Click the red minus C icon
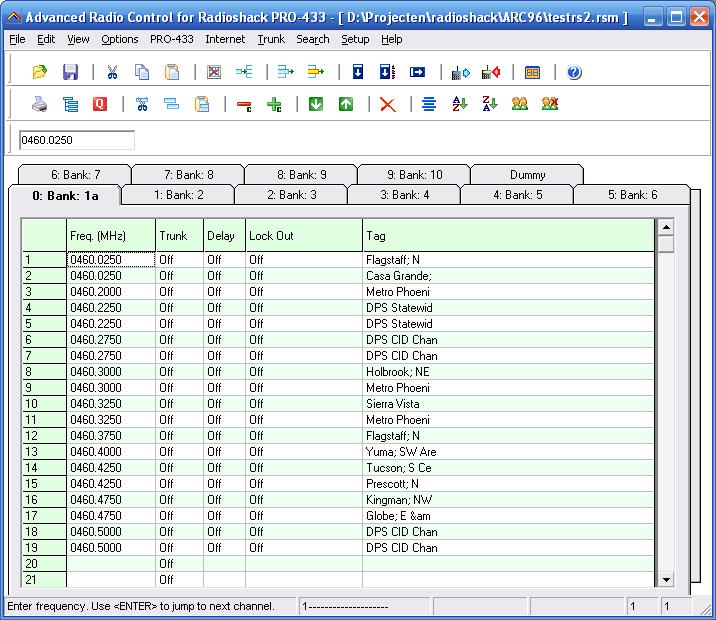The height and width of the screenshot is (620, 716). click(x=244, y=105)
